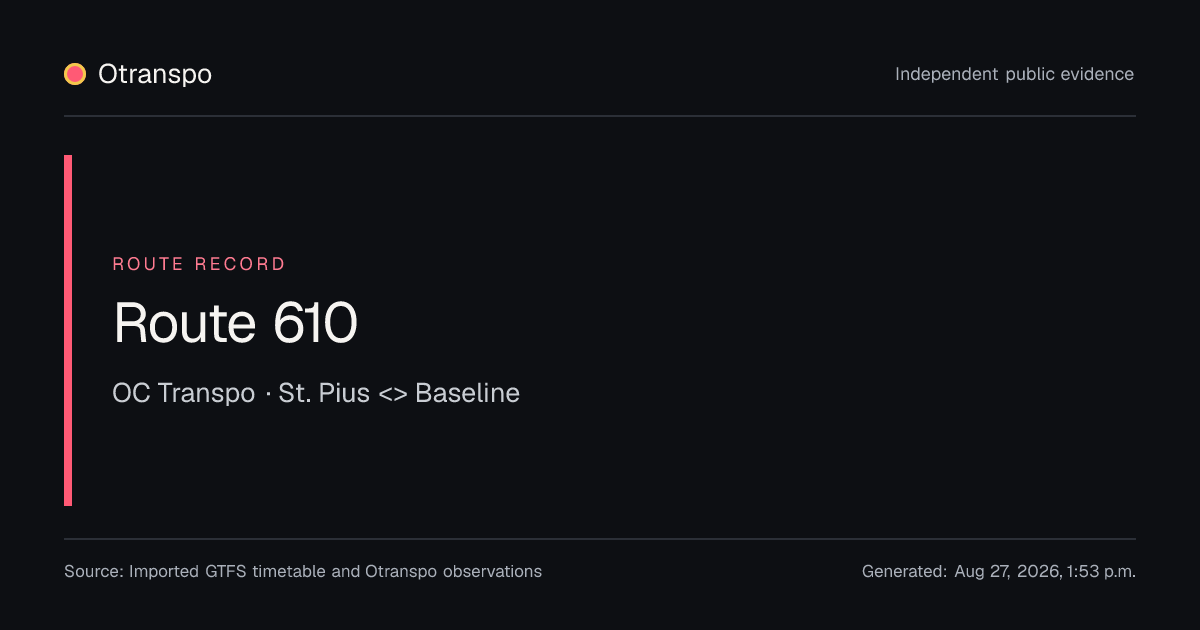Viewport: 1200px width, 630px height.
Task: Click the middle dot separator after OC Transpo
Action: [x=267, y=394]
